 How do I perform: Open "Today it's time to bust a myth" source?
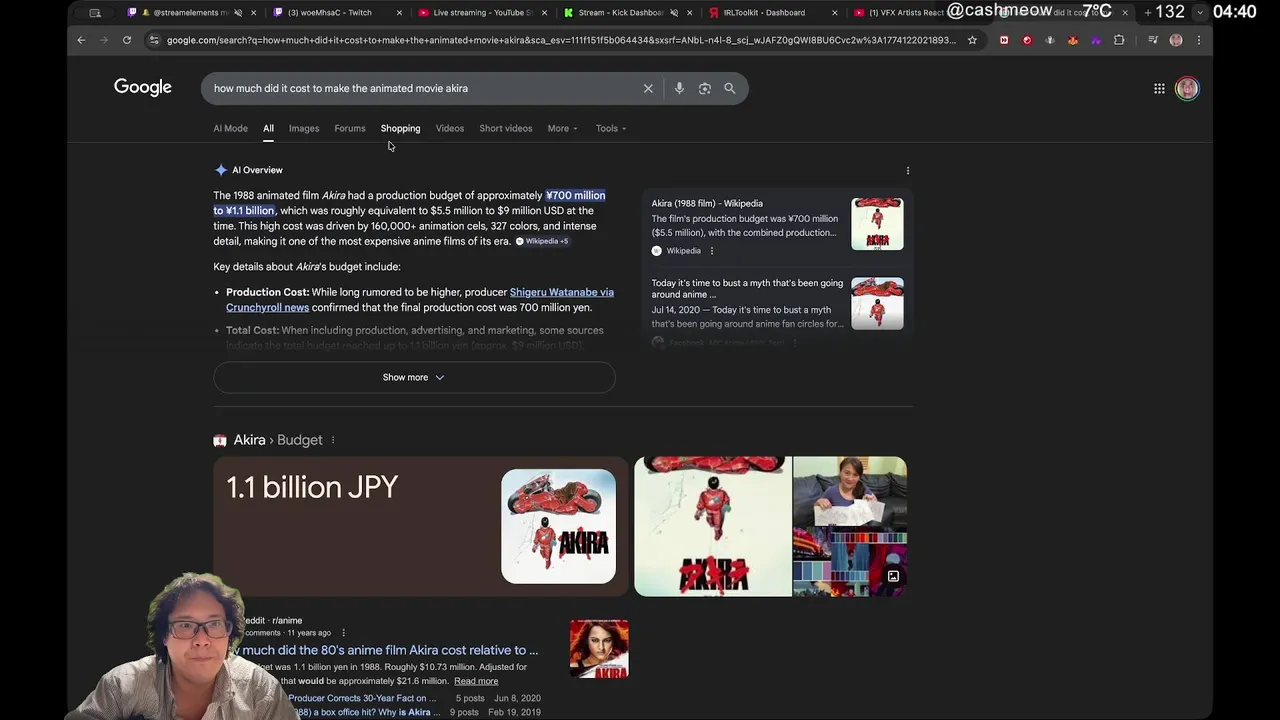pyautogui.click(x=747, y=289)
